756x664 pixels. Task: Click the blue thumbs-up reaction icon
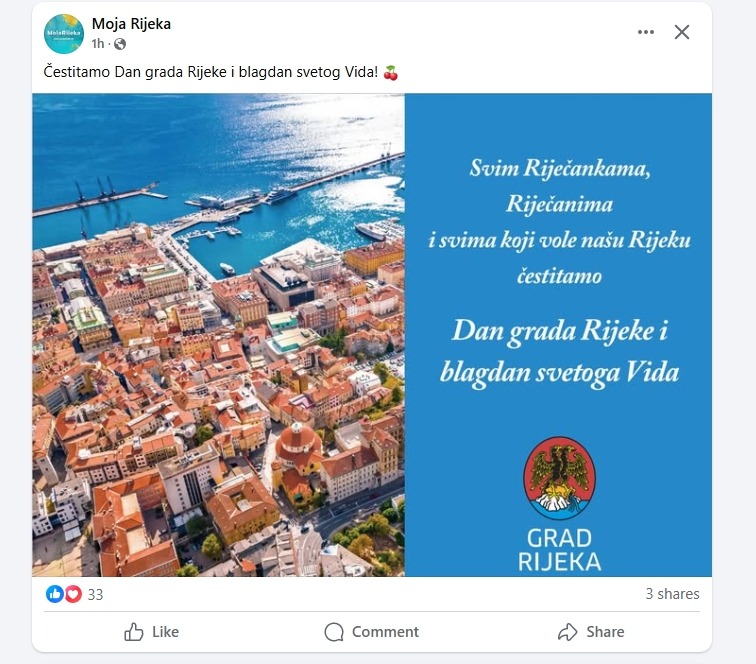(55, 594)
